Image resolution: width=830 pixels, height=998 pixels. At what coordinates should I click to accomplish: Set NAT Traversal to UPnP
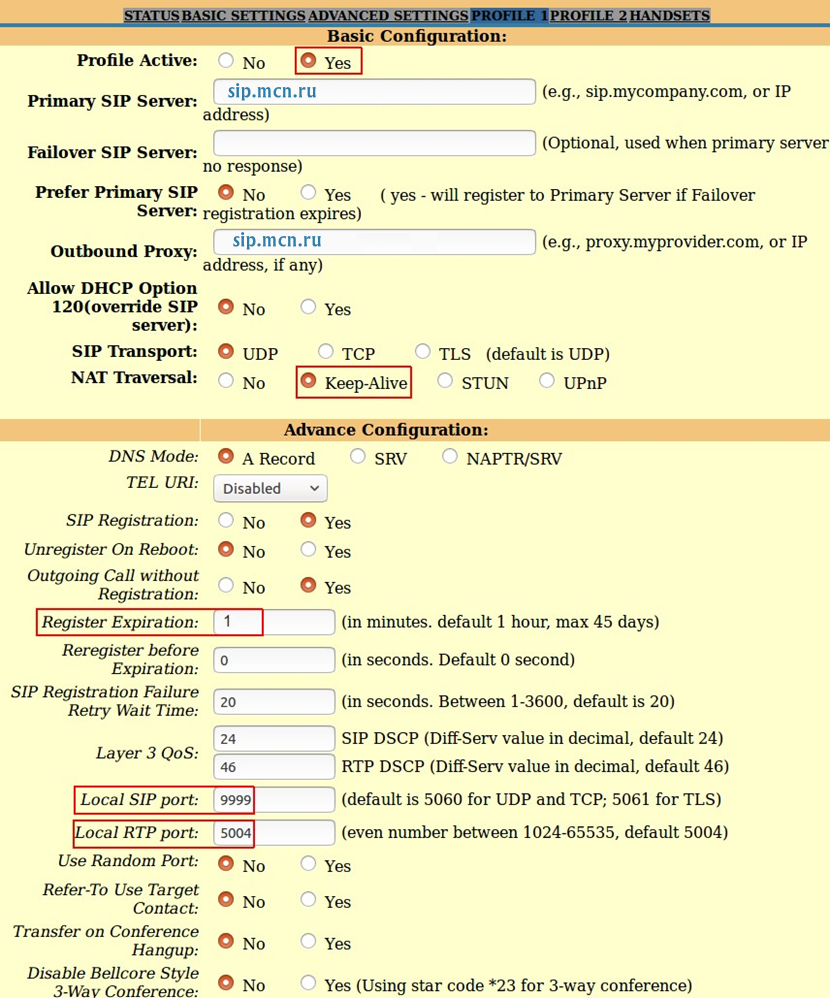(547, 381)
